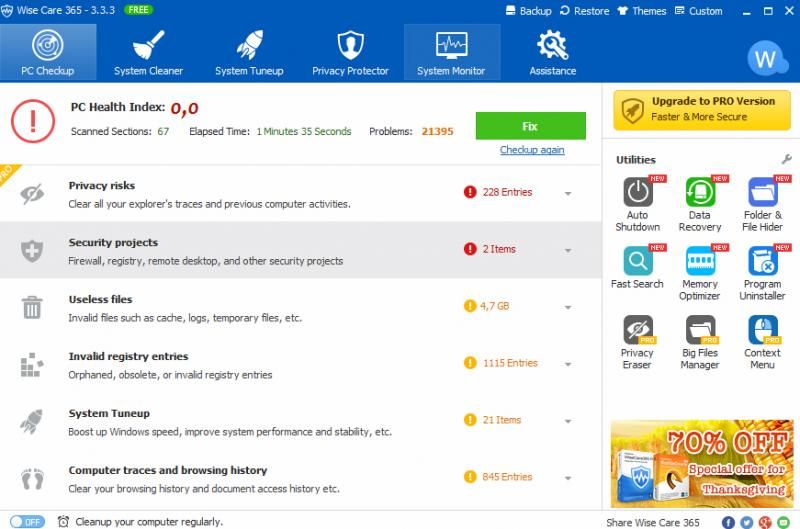800x529 pixels.
Task: Click the Checkup again link
Action: 532,150
